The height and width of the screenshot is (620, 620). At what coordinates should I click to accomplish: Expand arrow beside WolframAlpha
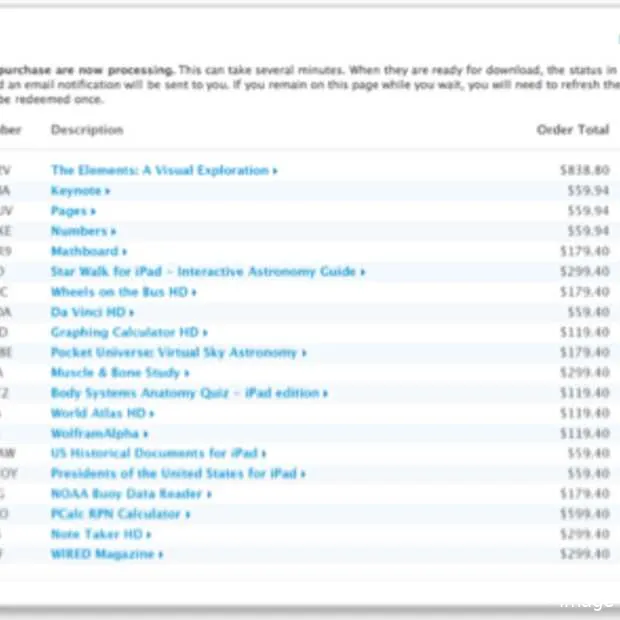pos(147,434)
